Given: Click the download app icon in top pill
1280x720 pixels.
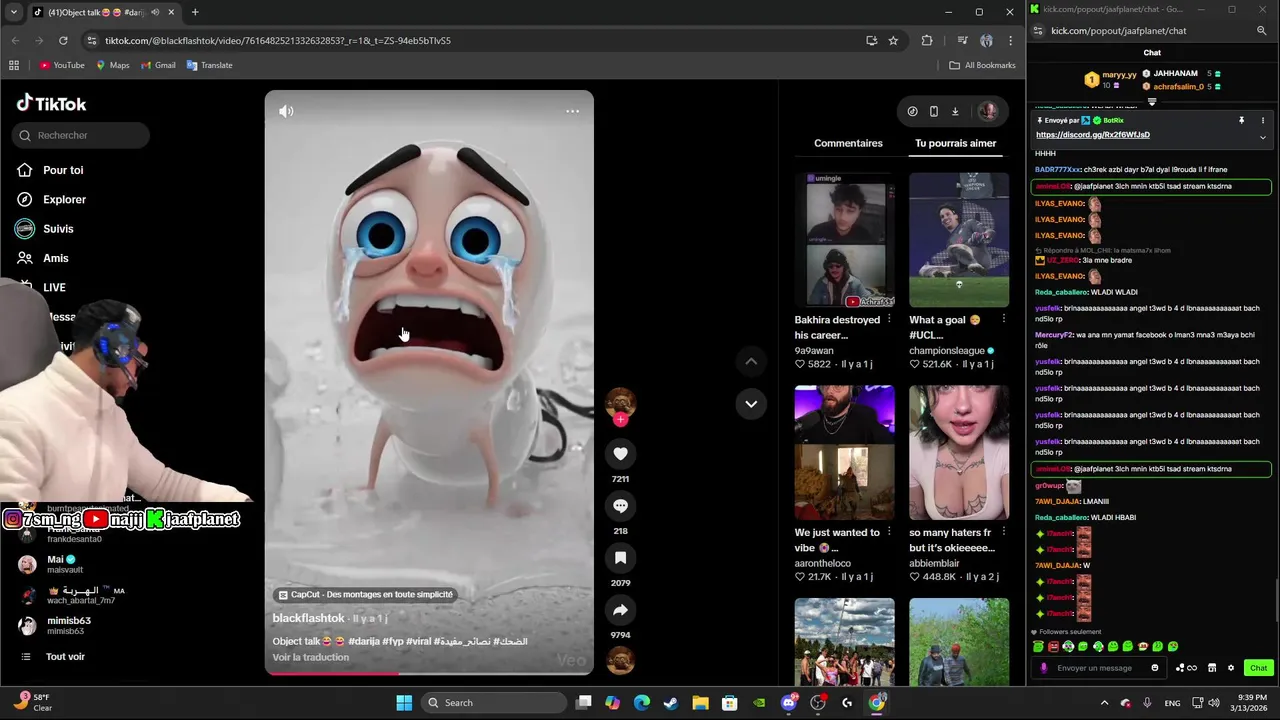Looking at the screenshot, I should tap(955, 111).
